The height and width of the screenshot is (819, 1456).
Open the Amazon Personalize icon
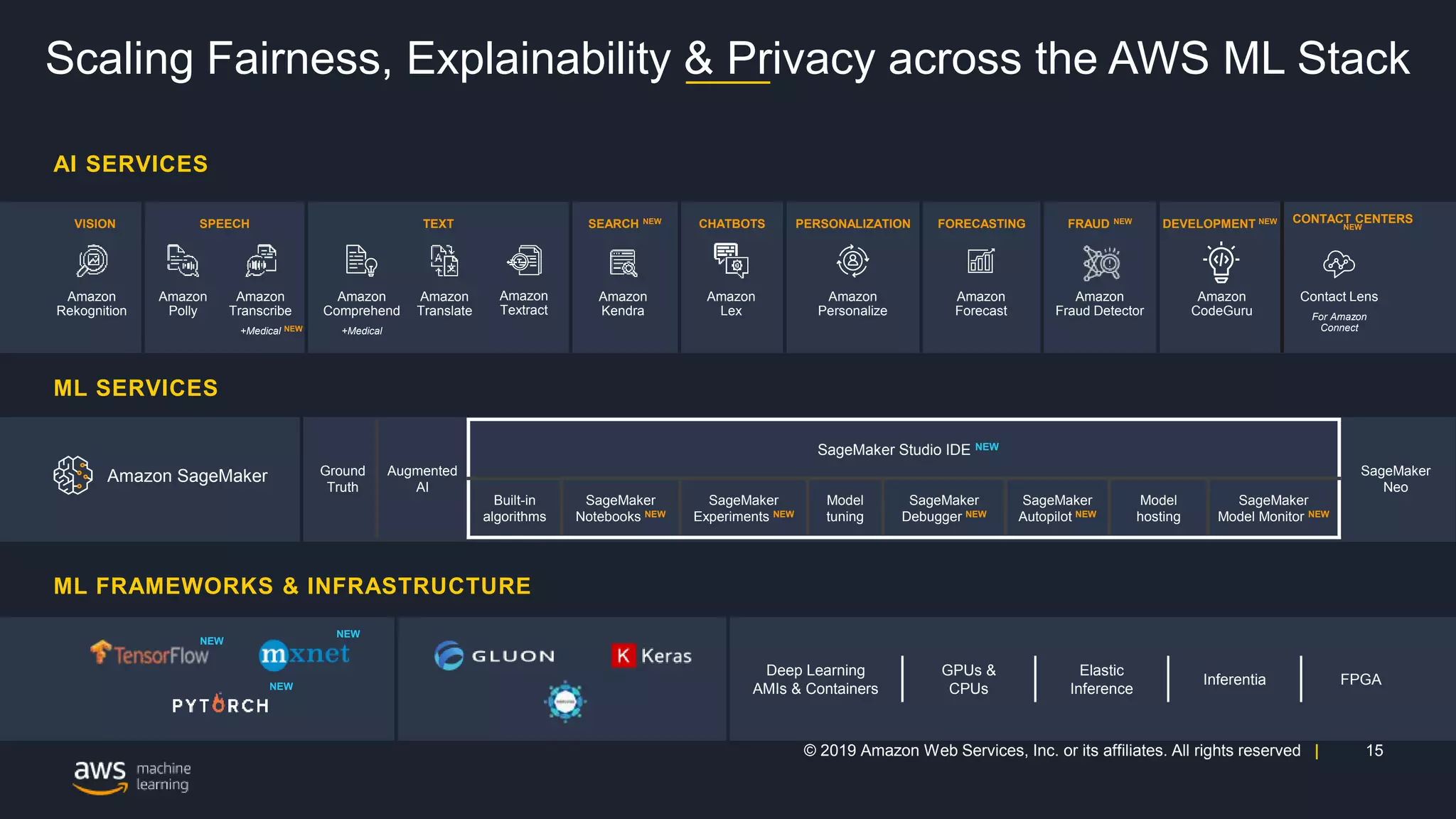click(852, 261)
